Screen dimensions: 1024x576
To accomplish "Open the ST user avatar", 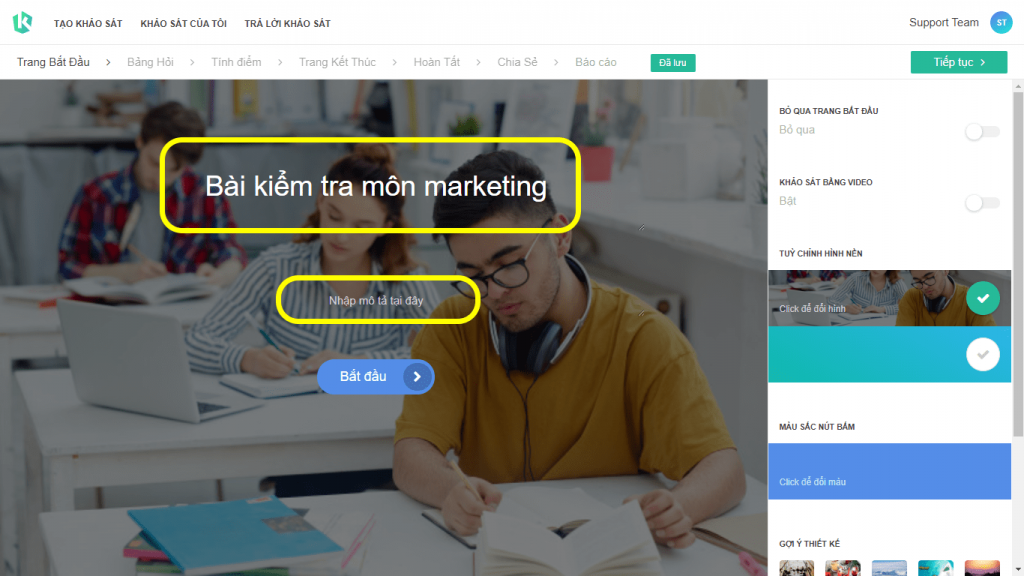I will [x=1000, y=22].
